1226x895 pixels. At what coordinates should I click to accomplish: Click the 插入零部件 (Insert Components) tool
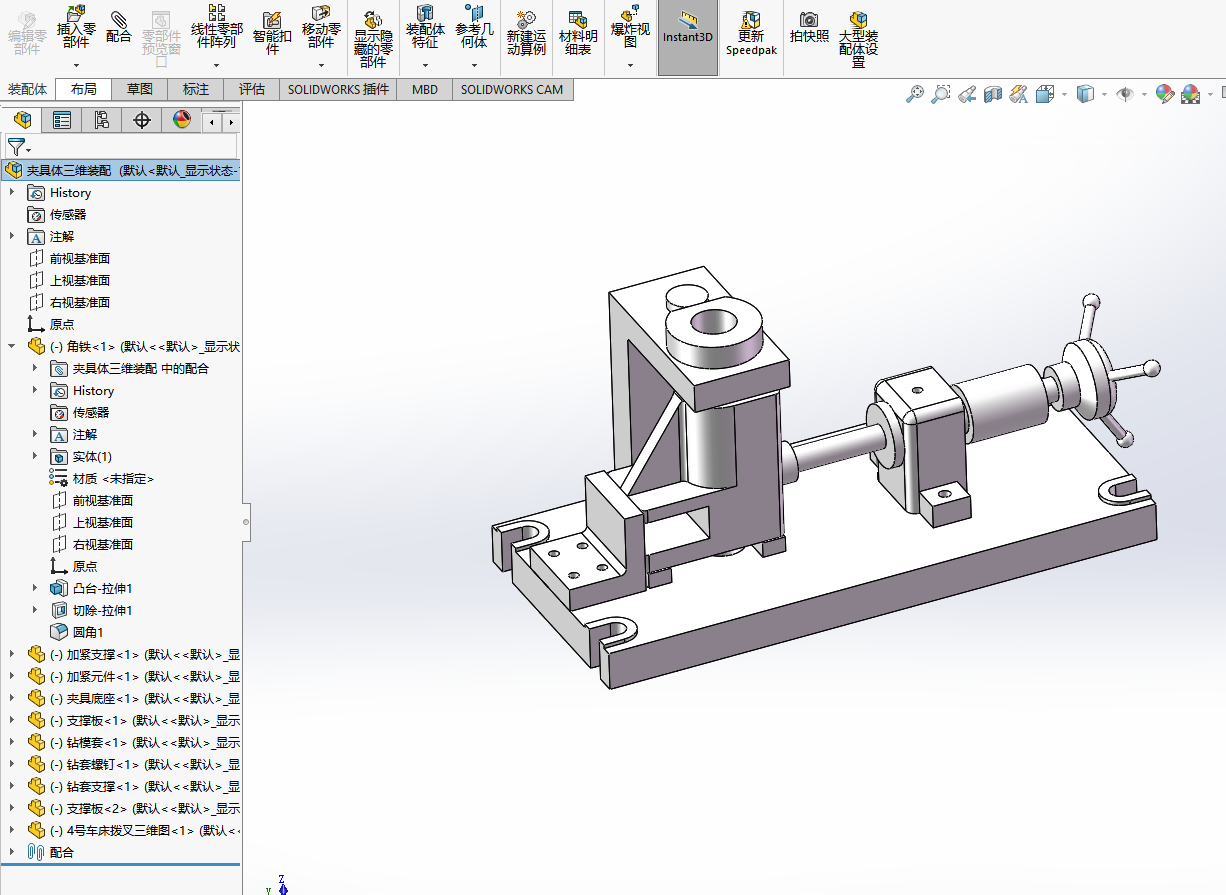pos(75,28)
